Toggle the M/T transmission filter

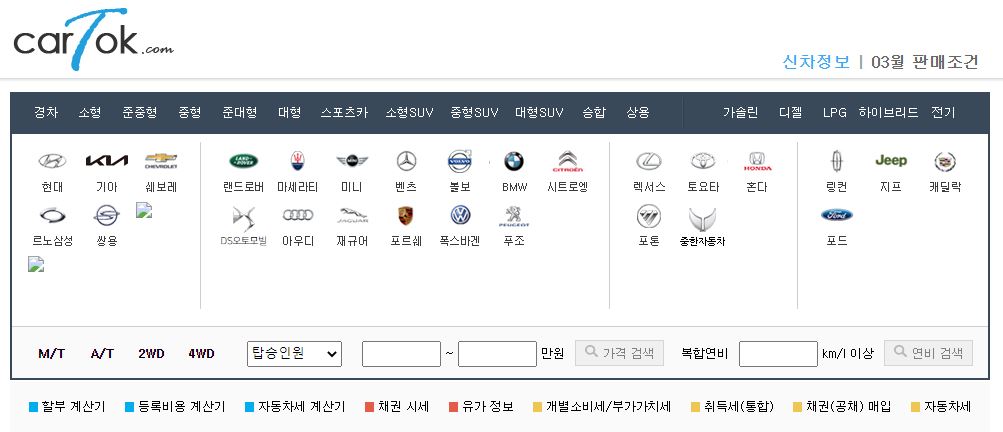(52, 353)
